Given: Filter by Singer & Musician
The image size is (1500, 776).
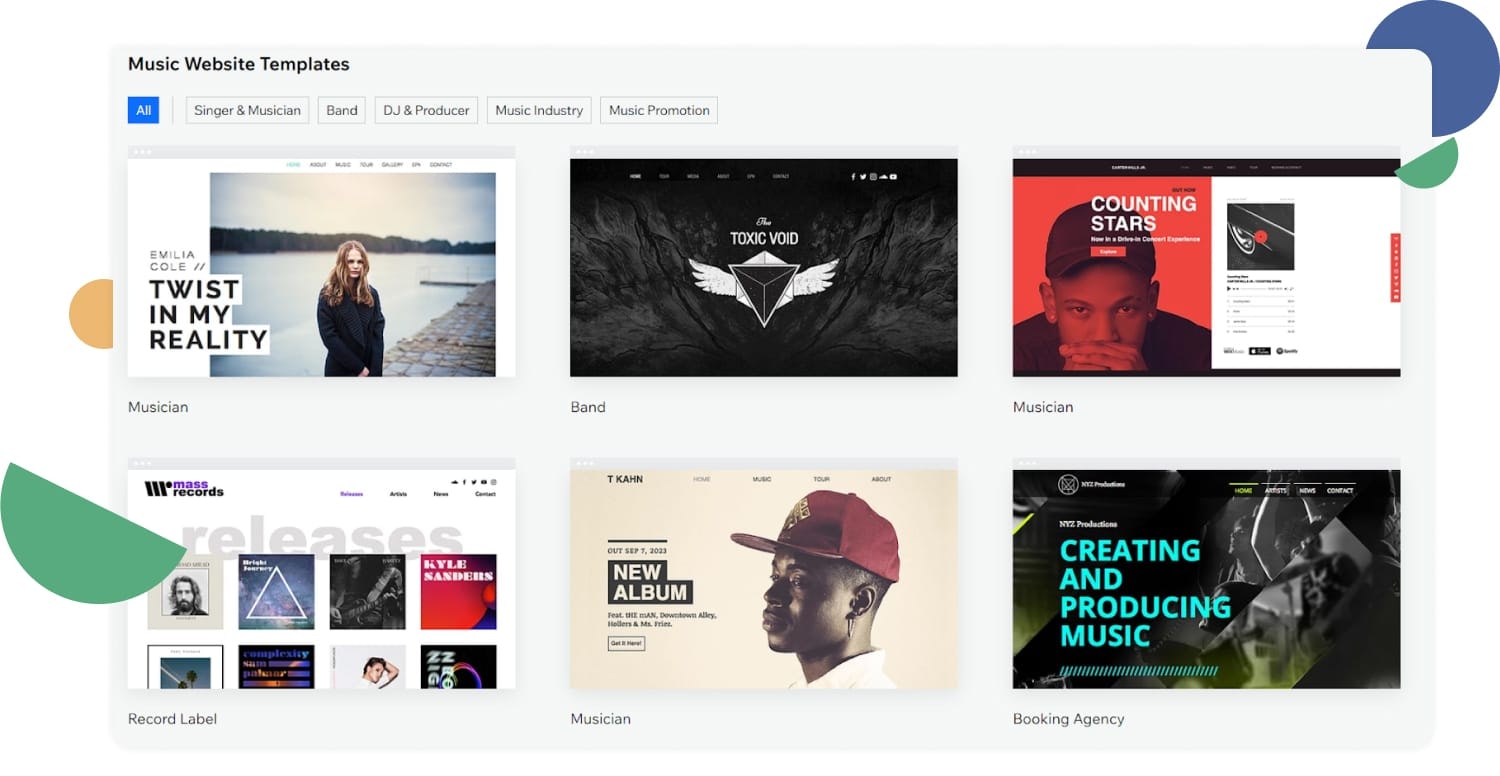Looking at the screenshot, I should tap(247, 110).
